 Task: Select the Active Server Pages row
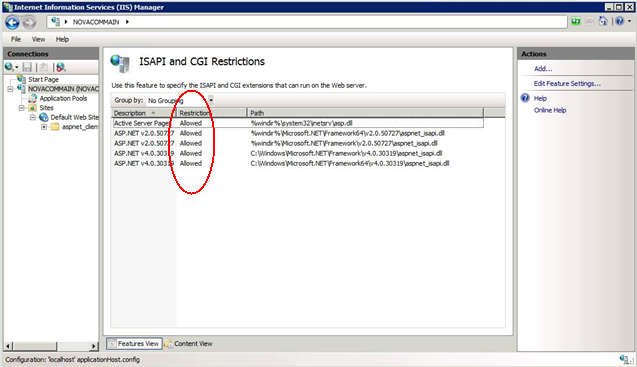298,123
